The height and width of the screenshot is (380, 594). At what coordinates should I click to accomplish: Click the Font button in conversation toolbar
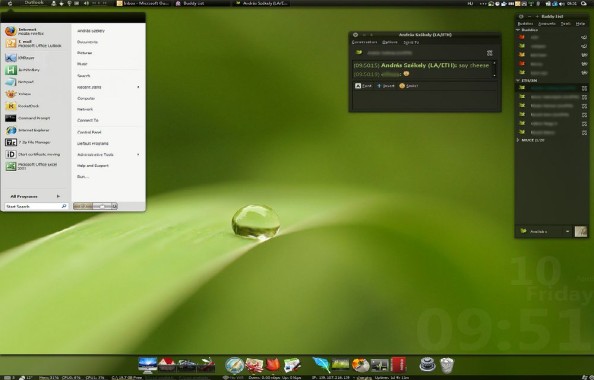tap(363, 86)
